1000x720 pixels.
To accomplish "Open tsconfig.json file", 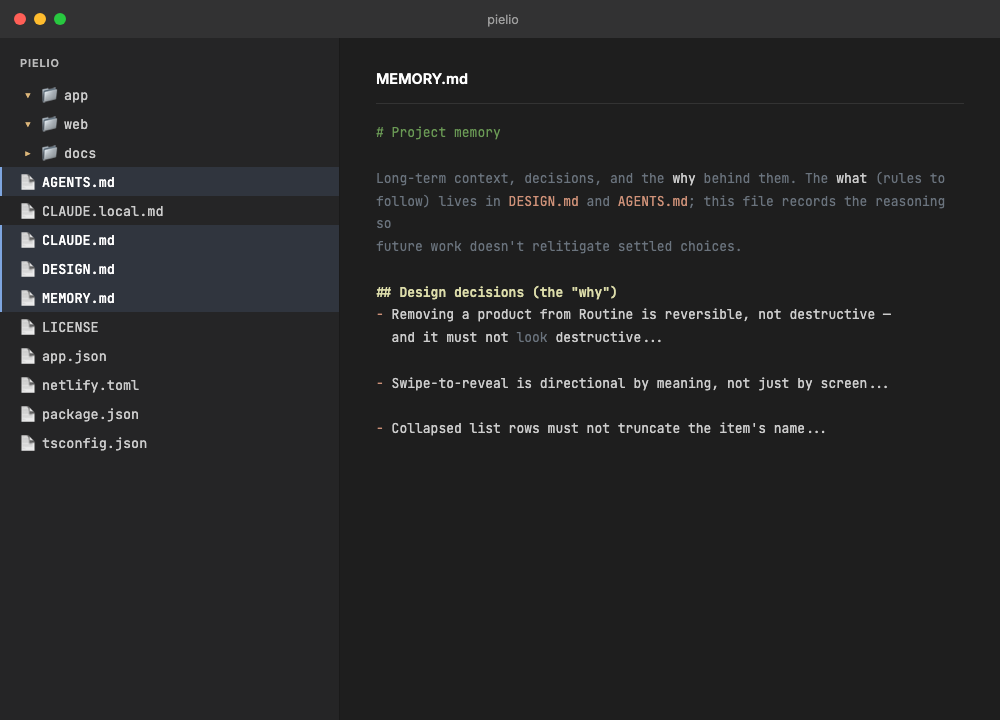I will (170, 443).
